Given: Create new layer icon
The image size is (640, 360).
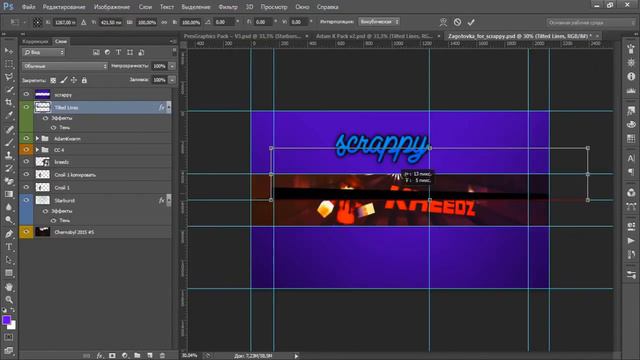Looking at the screenshot, I should [x=150, y=356].
